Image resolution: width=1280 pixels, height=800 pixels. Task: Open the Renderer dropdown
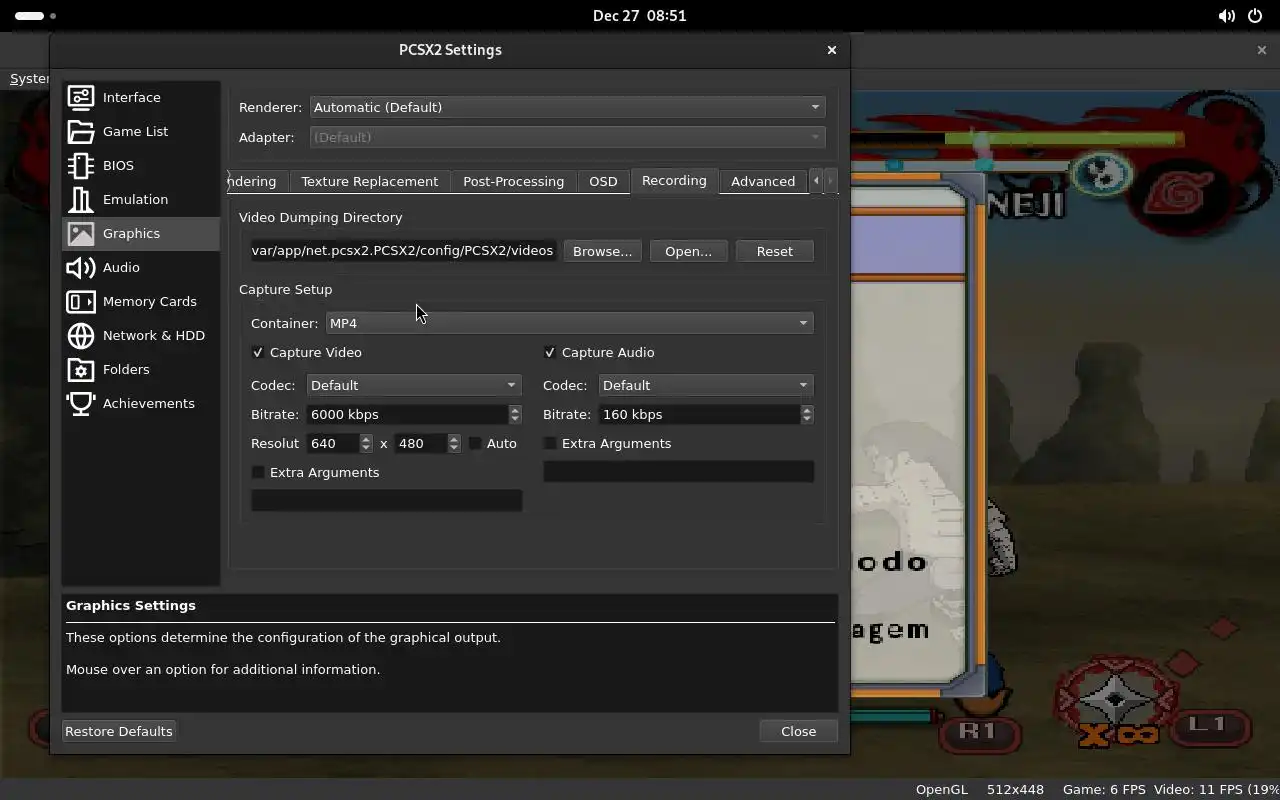(x=568, y=107)
